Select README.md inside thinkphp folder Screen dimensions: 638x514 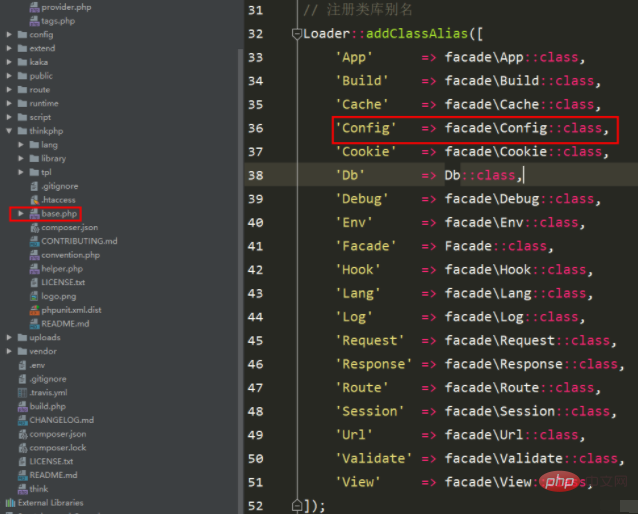click(x=65, y=324)
